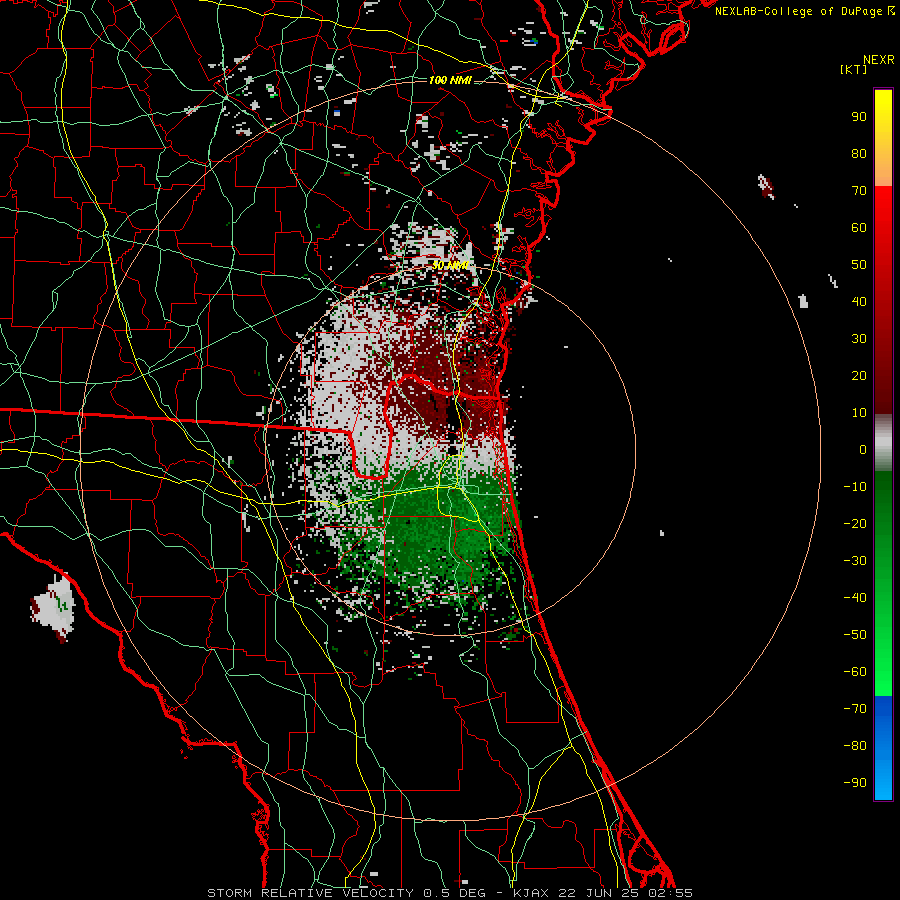The width and height of the screenshot is (900, 900).
Task: Select the -80 knot scale label
Action: coord(855,746)
